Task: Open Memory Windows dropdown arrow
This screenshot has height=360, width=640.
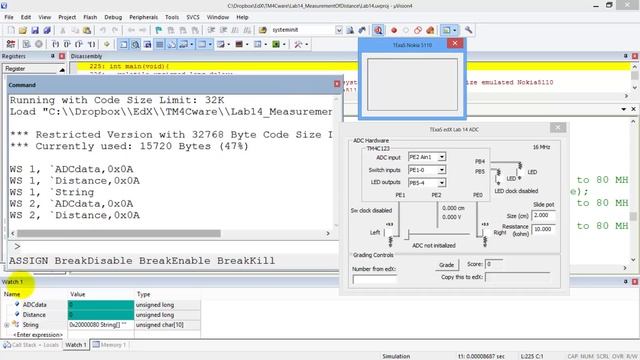Action: pyautogui.click(x=210, y=44)
